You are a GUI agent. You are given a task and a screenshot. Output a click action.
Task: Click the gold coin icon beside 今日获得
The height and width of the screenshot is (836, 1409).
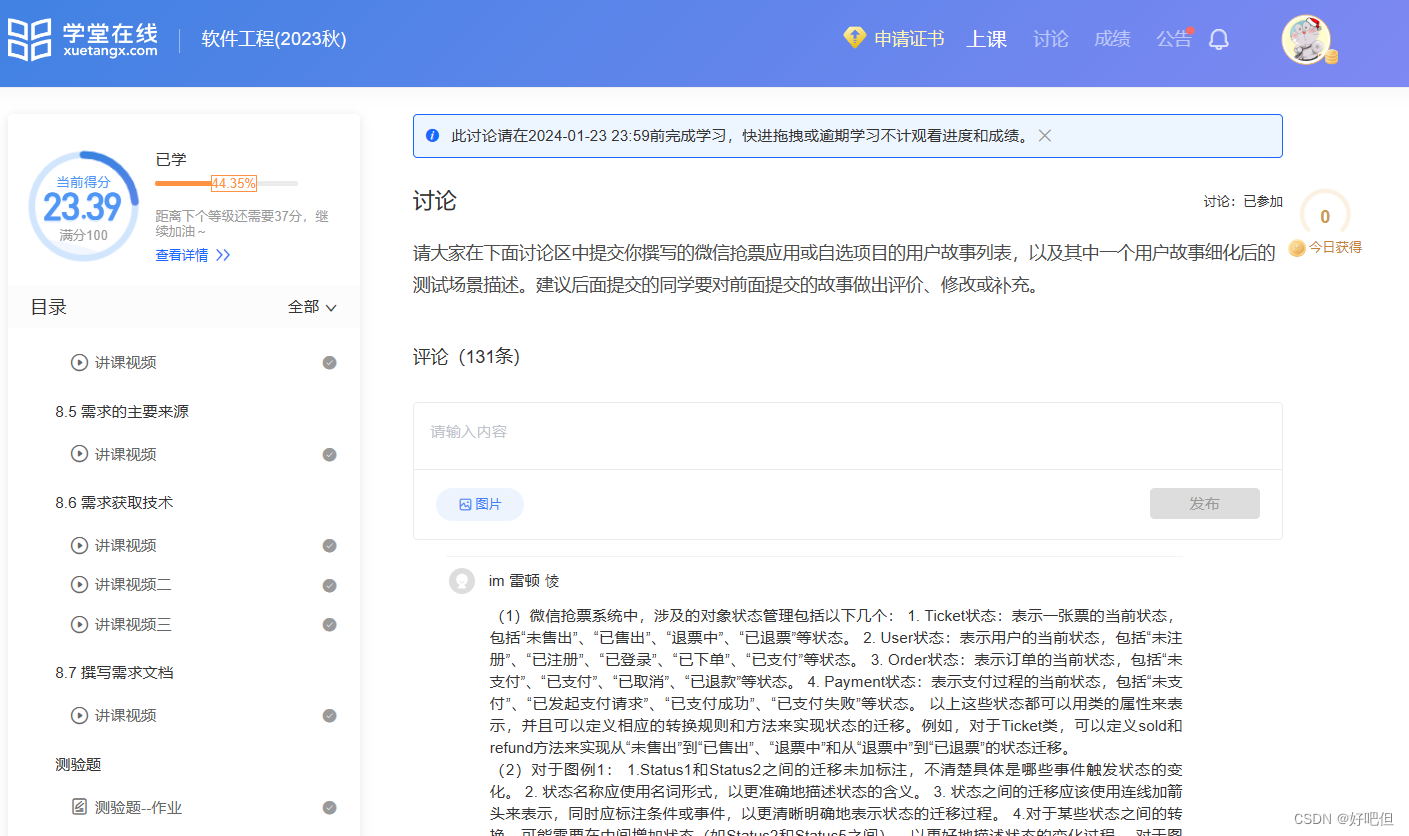(1297, 248)
